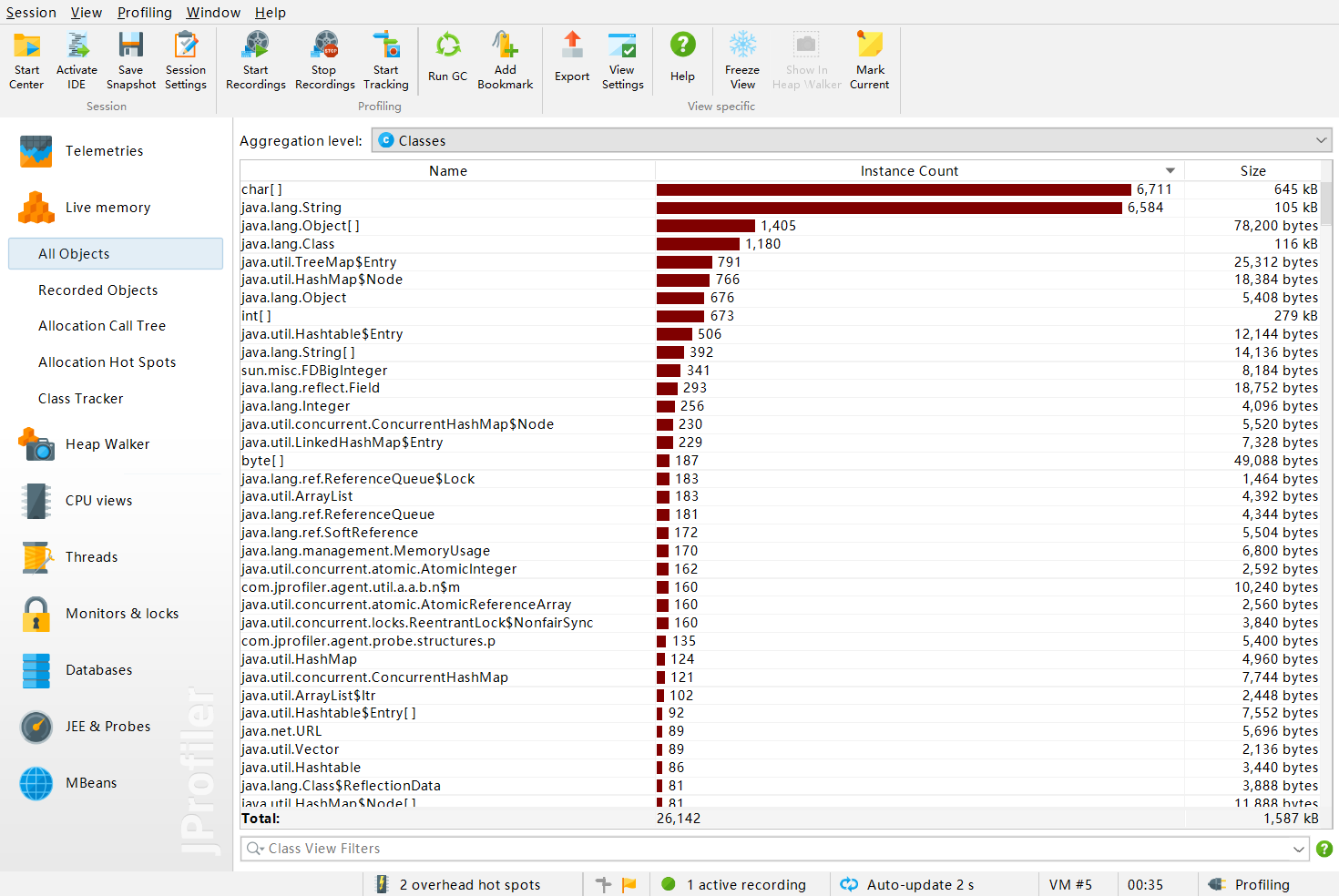This screenshot has width=1339, height=896.
Task: Click '2 overhead hot spots' in status bar
Action: click(469, 884)
